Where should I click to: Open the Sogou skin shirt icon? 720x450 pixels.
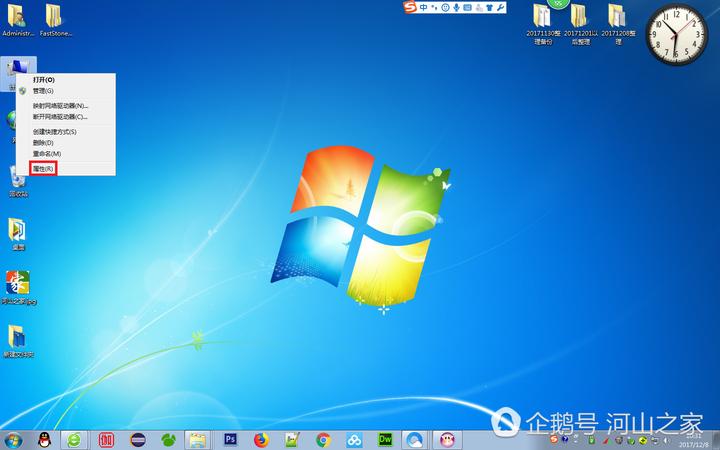[489, 7]
